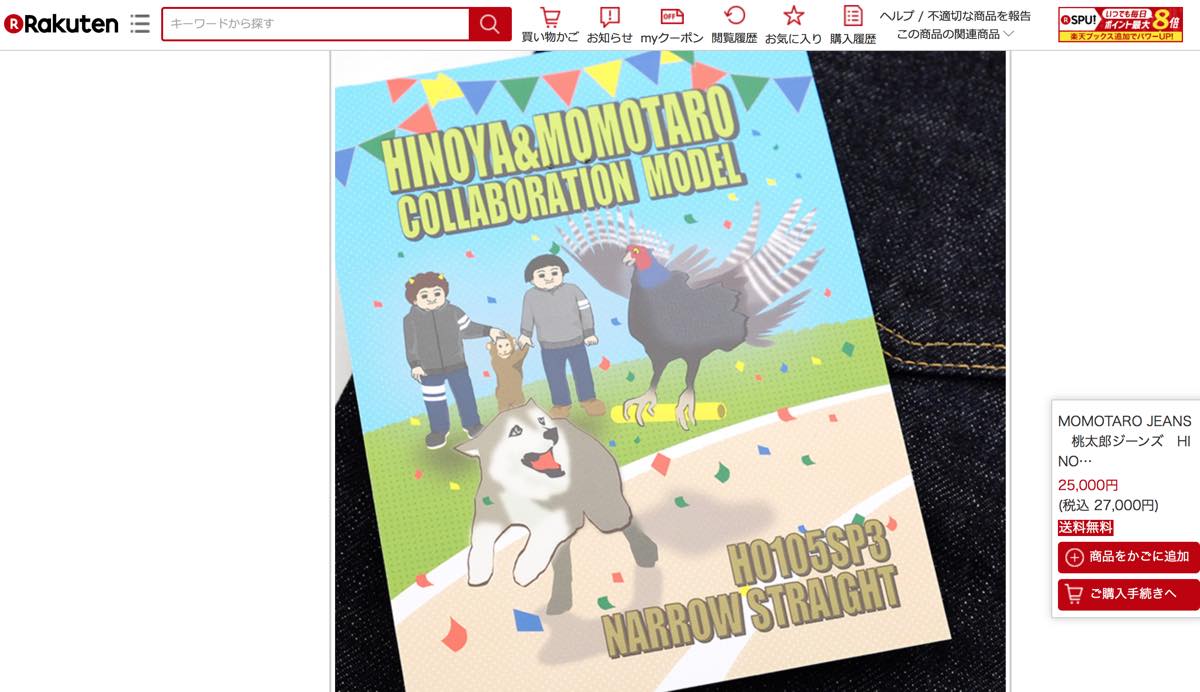Open purchase history (購入履歴)

pyautogui.click(x=853, y=26)
